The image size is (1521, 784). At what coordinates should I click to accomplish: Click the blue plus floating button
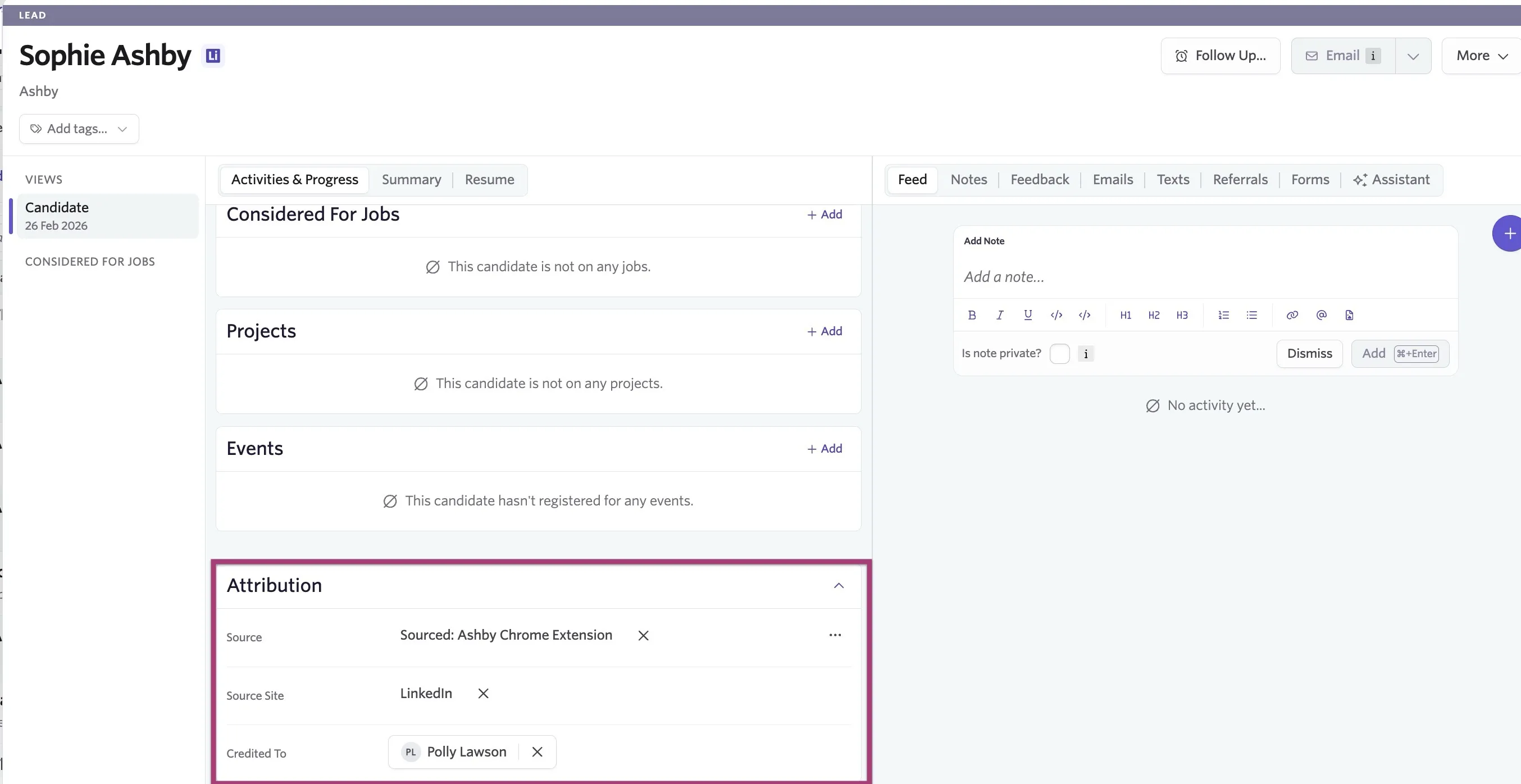pyautogui.click(x=1509, y=233)
